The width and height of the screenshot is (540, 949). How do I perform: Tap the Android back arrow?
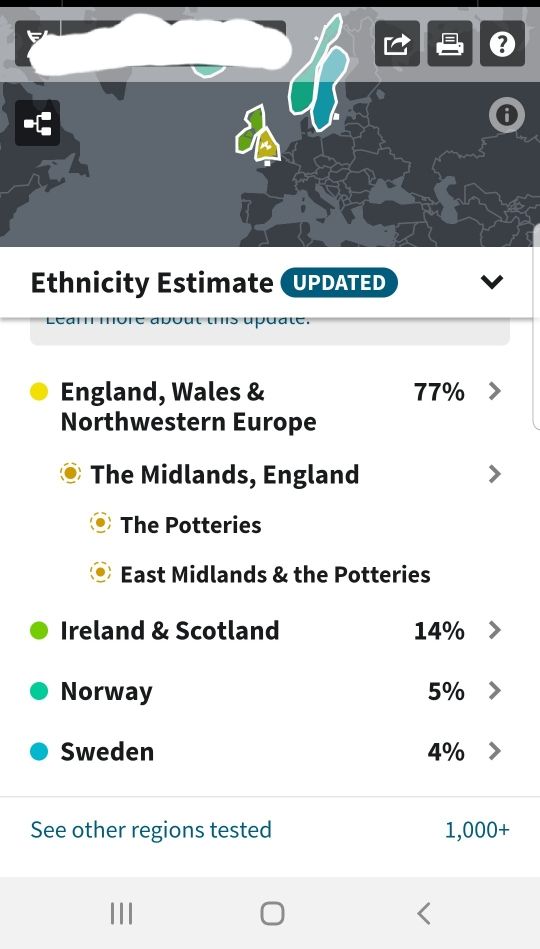pos(424,913)
